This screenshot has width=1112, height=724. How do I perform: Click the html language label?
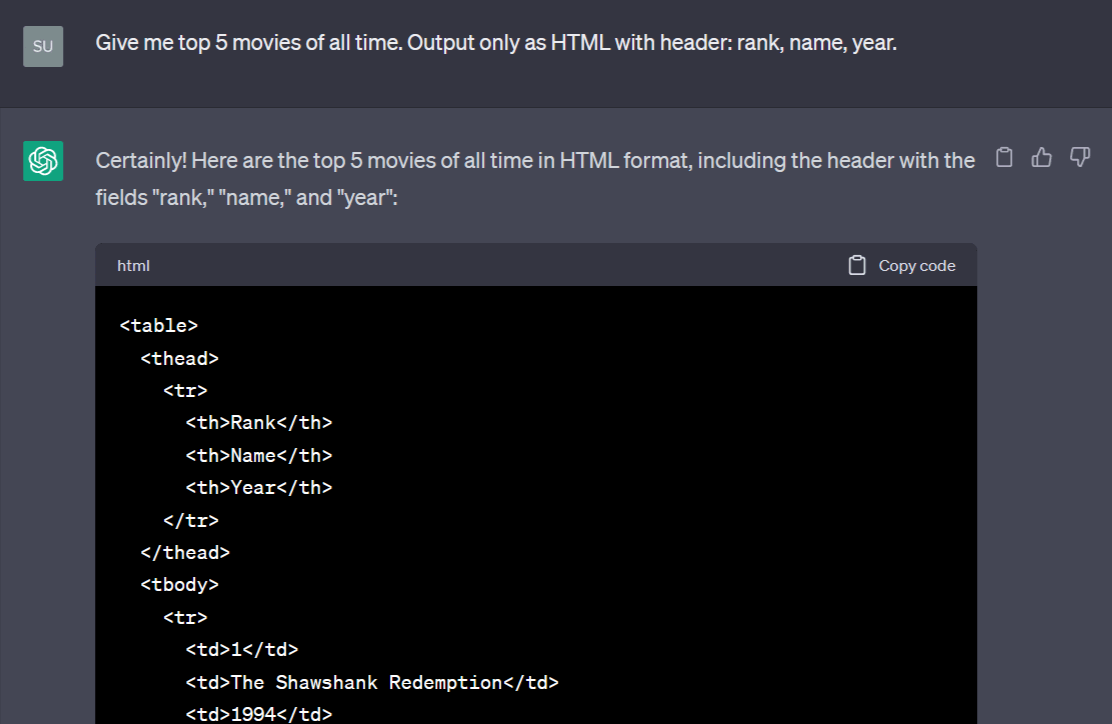click(x=133, y=265)
